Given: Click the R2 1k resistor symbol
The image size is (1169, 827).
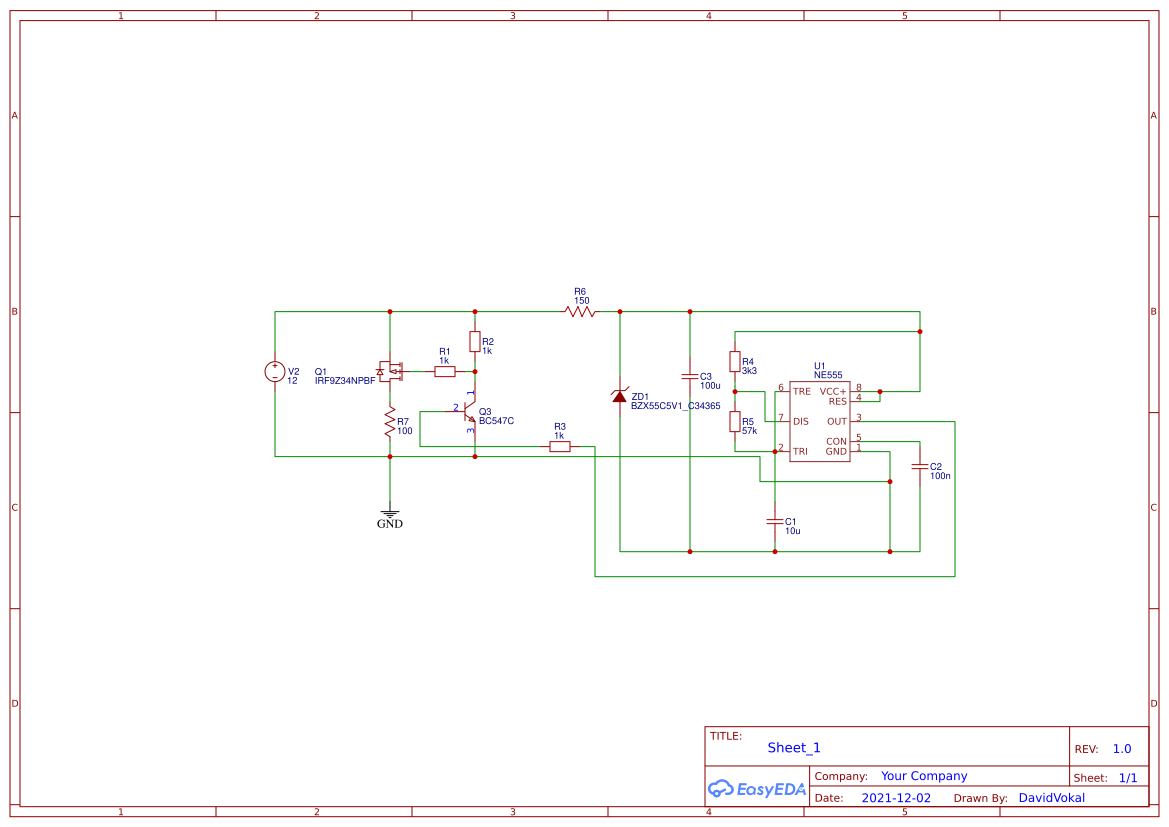Looking at the screenshot, I should click(474, 341).
